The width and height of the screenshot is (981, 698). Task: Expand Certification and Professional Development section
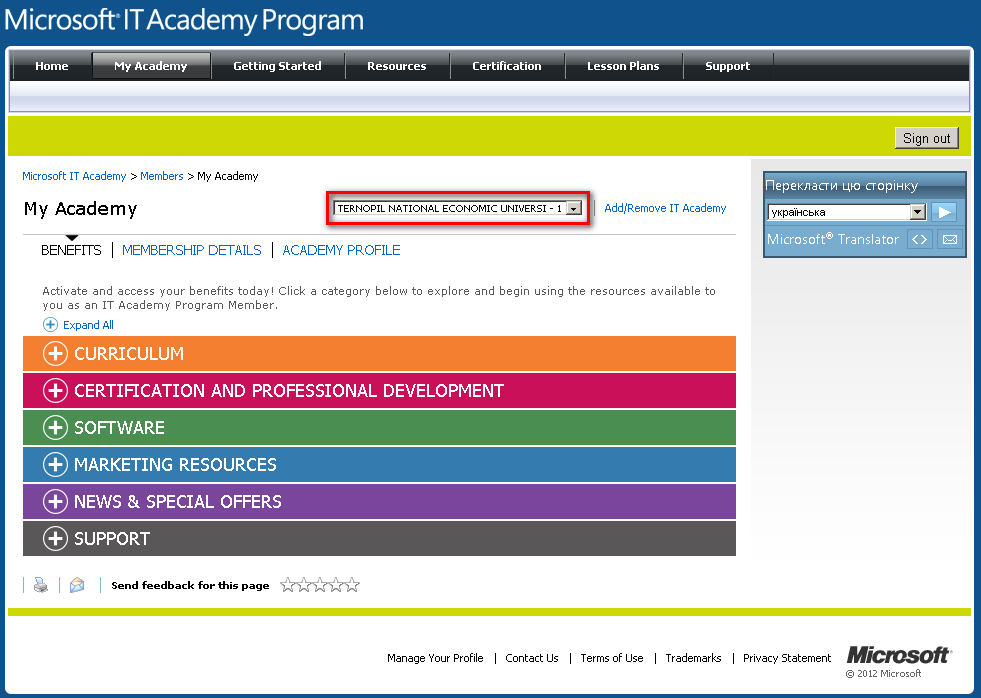[379, 390]
